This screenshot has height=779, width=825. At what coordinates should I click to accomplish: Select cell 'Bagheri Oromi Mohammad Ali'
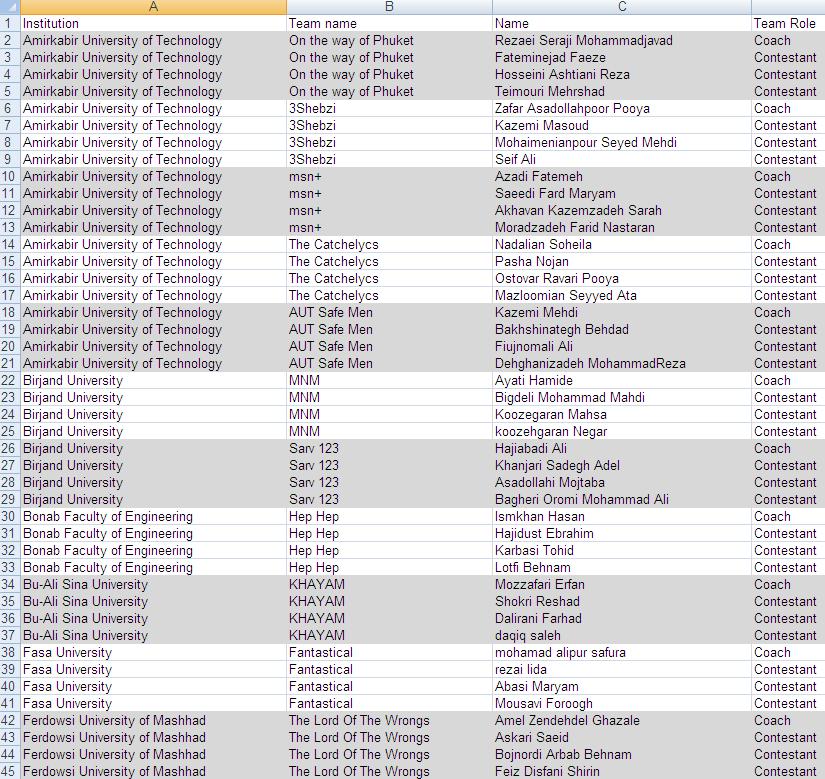(622, 500)
